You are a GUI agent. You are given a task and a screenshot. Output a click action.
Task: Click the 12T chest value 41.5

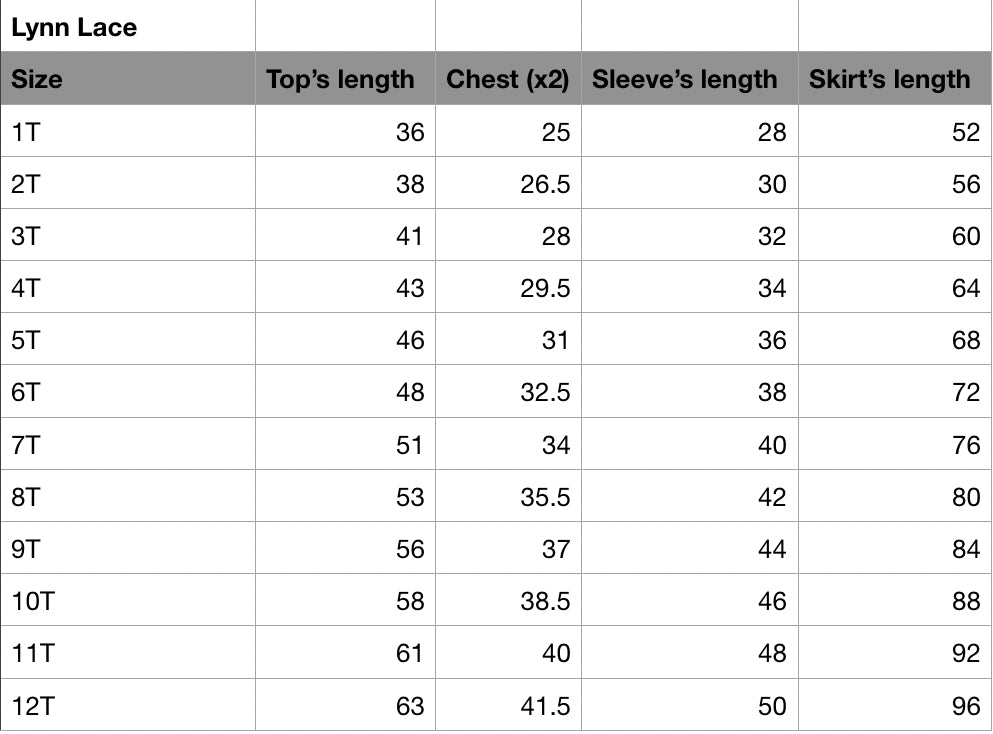[x=545, y=706]
